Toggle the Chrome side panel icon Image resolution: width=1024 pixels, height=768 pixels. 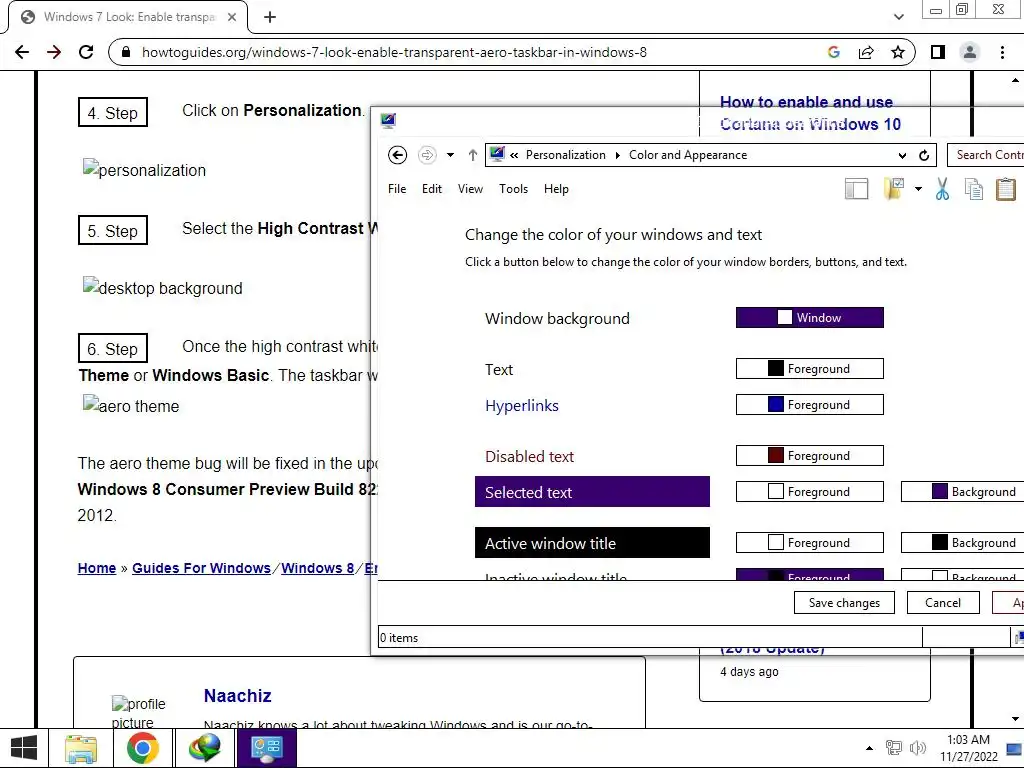click(x=938, y=52)
